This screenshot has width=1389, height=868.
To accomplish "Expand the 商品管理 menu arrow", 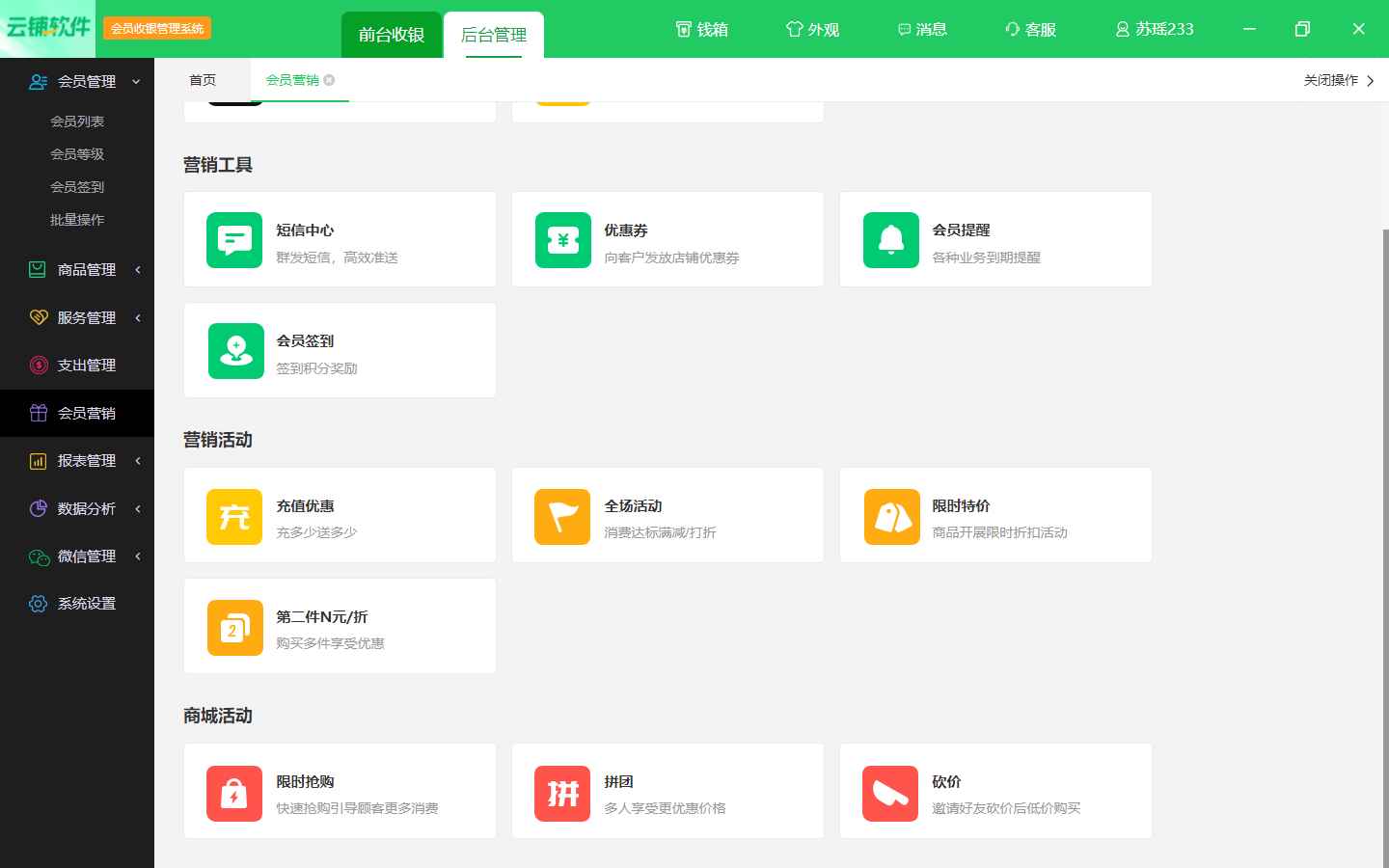I will (x=138, y=270).
